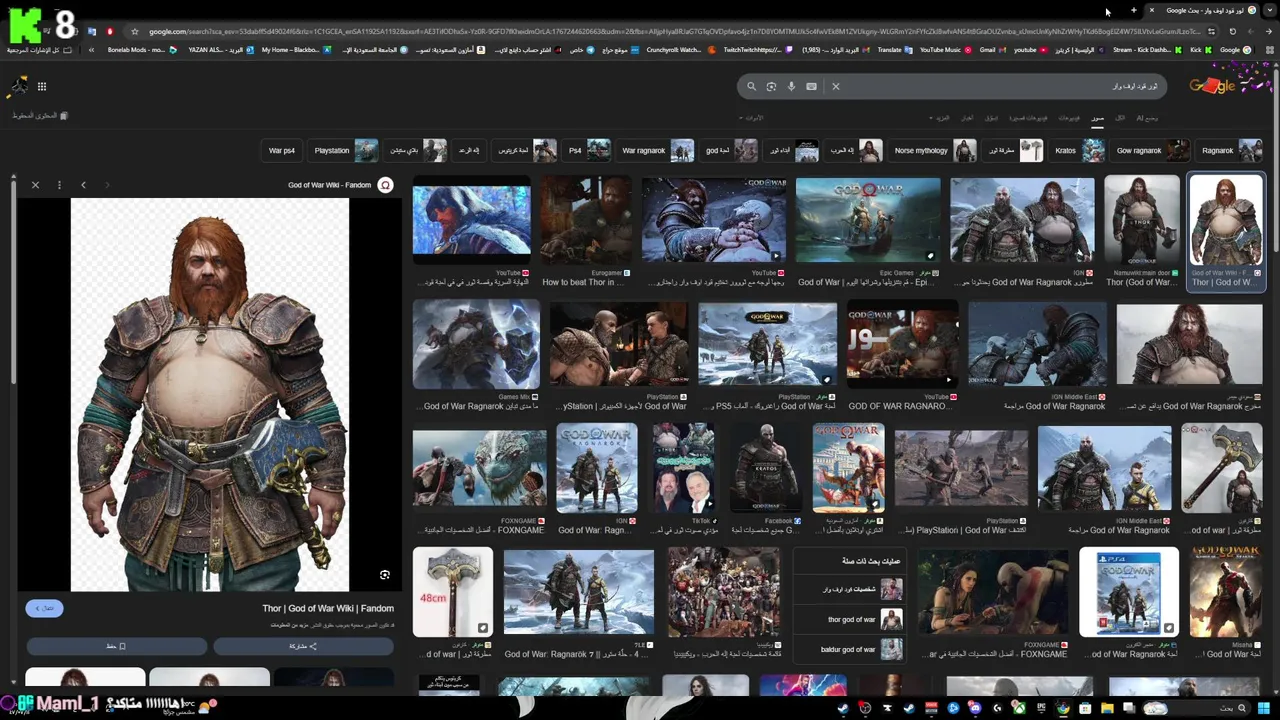This screenshot has height=720, width=1280.
Task: Filter by Norse mythology chip
Action: 933,151
